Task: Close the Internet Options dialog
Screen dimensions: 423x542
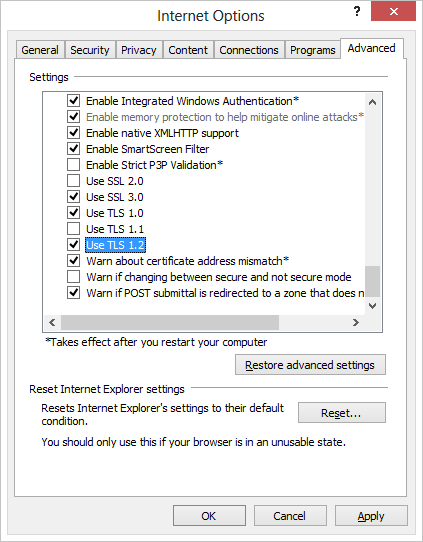Action: [x=394, y=12]
